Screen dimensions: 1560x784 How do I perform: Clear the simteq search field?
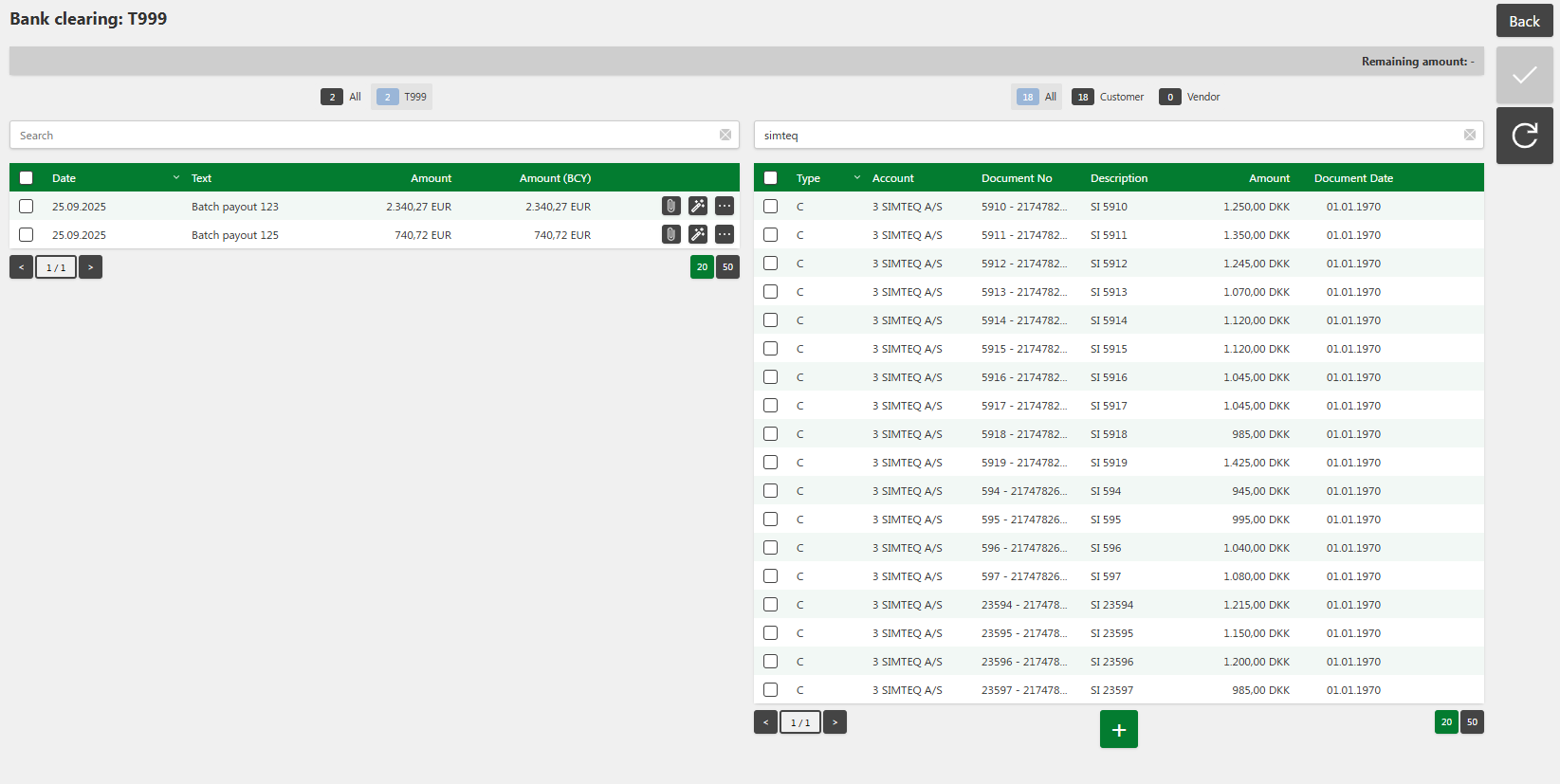click(x=1470, y=135)
